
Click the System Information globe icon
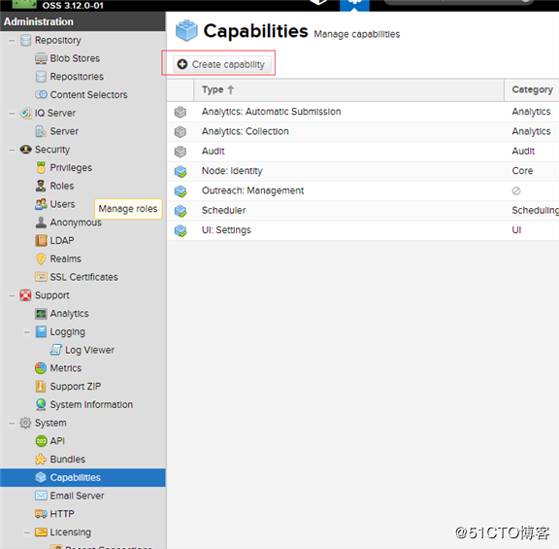41,404
